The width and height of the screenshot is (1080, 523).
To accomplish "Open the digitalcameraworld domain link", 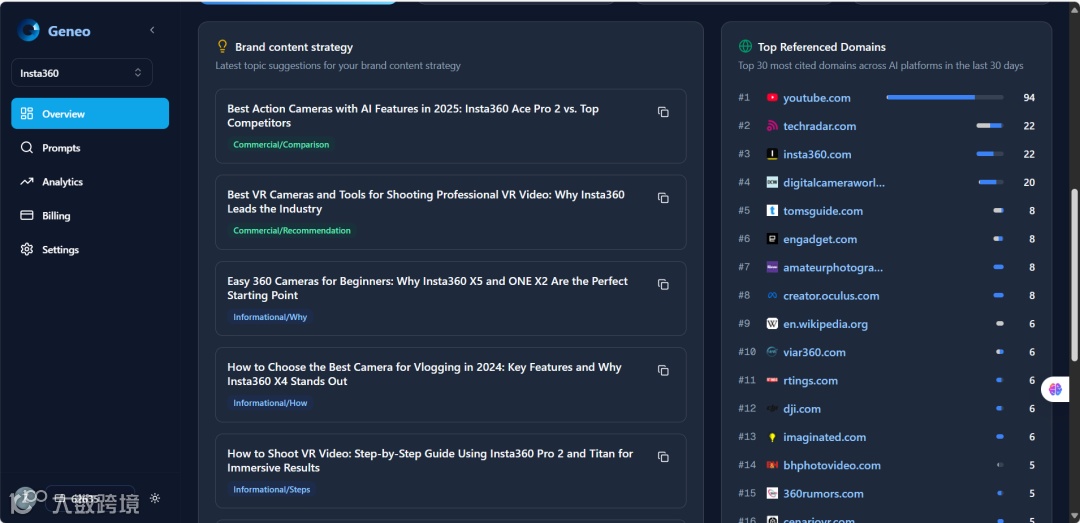I will 834,183.
